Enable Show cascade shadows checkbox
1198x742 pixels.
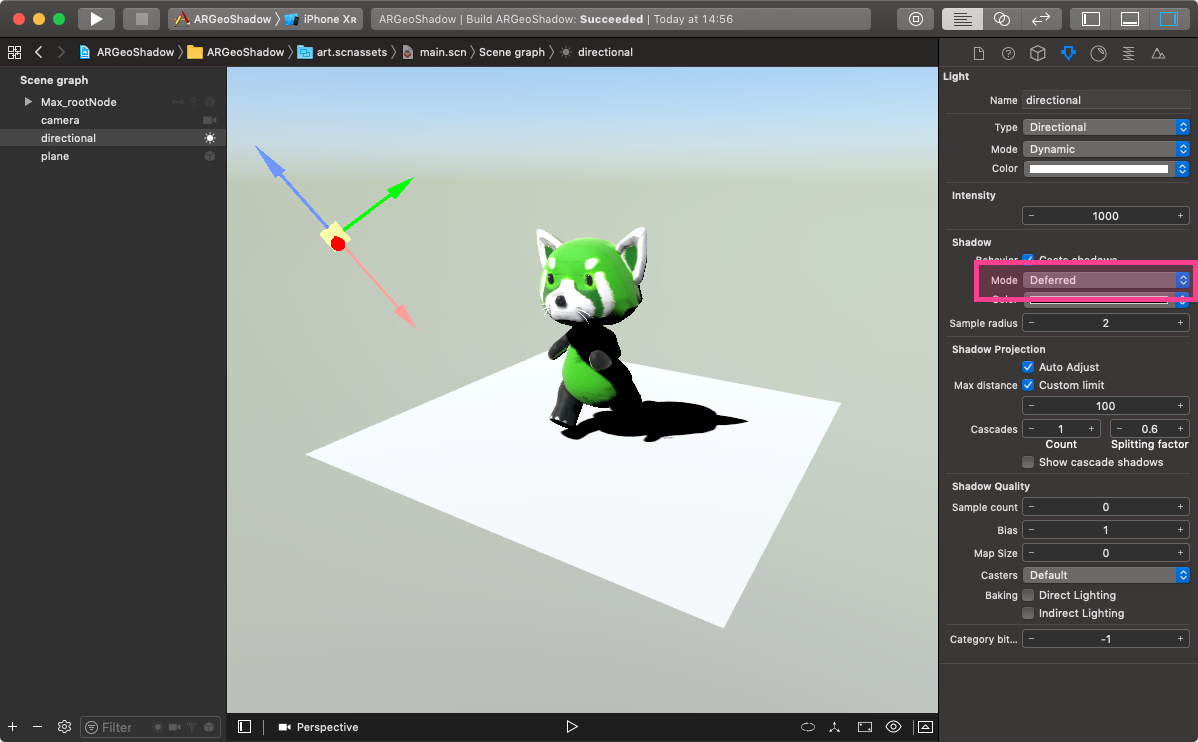(x=1028, y=462)
